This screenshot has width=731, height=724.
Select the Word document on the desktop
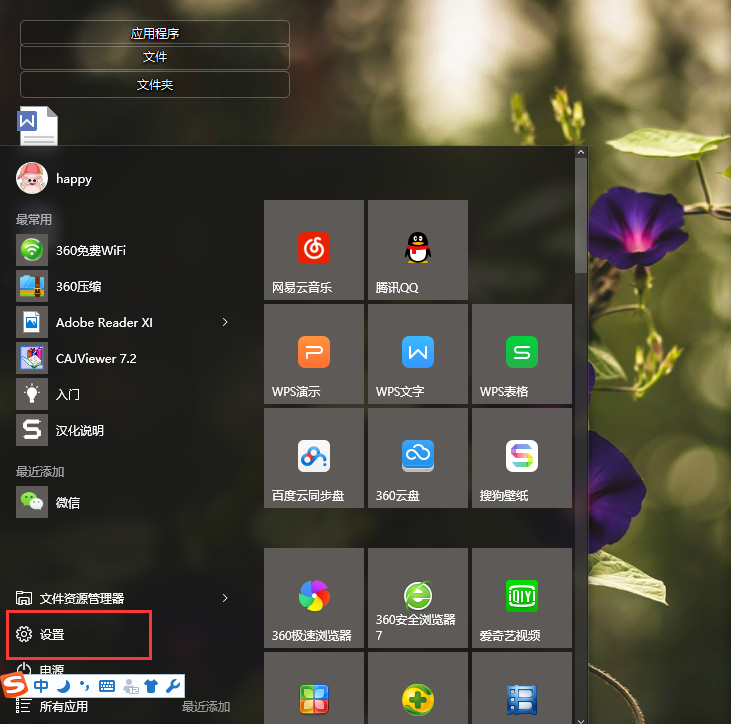38,126
